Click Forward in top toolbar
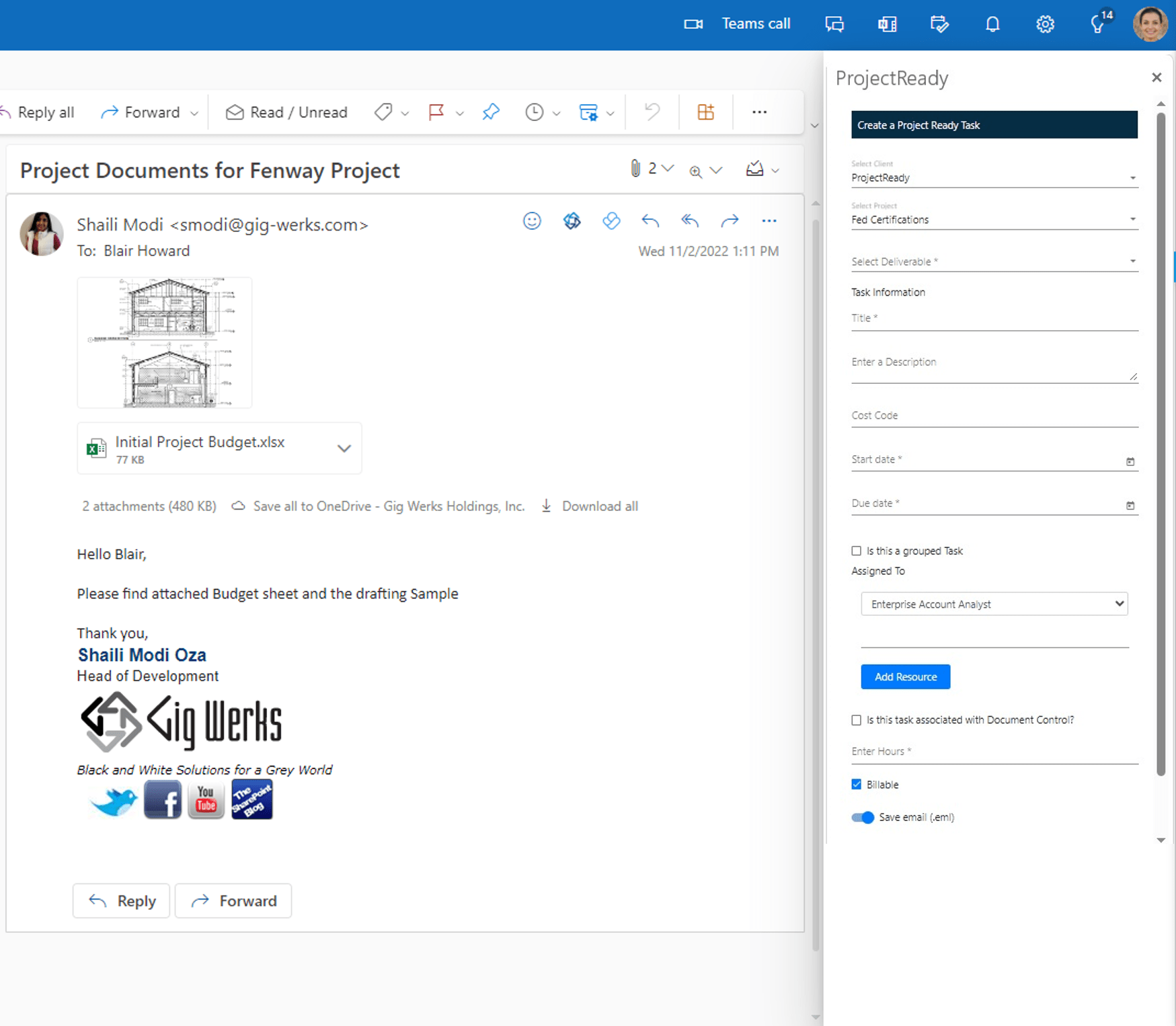 point(141,112)
